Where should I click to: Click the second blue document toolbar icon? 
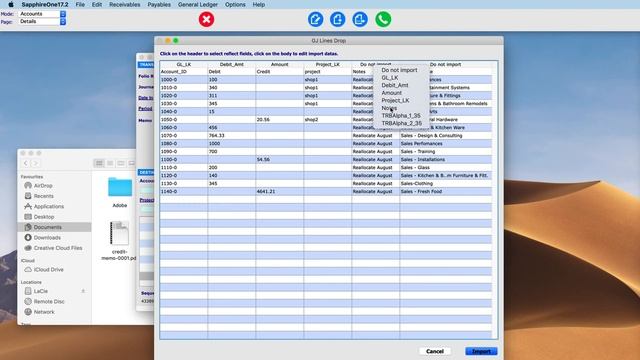coord(338,19)
